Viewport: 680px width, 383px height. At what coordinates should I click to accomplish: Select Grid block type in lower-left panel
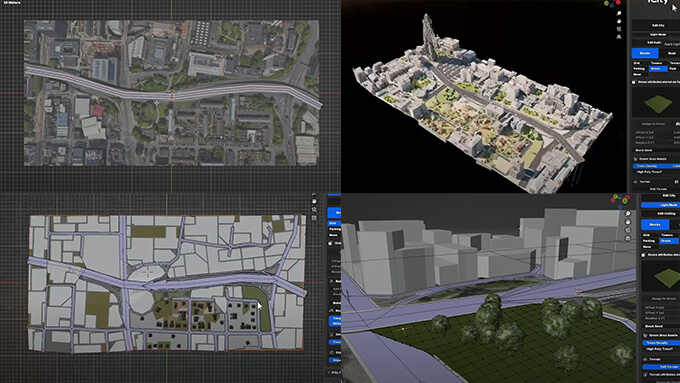coord(333,223)
